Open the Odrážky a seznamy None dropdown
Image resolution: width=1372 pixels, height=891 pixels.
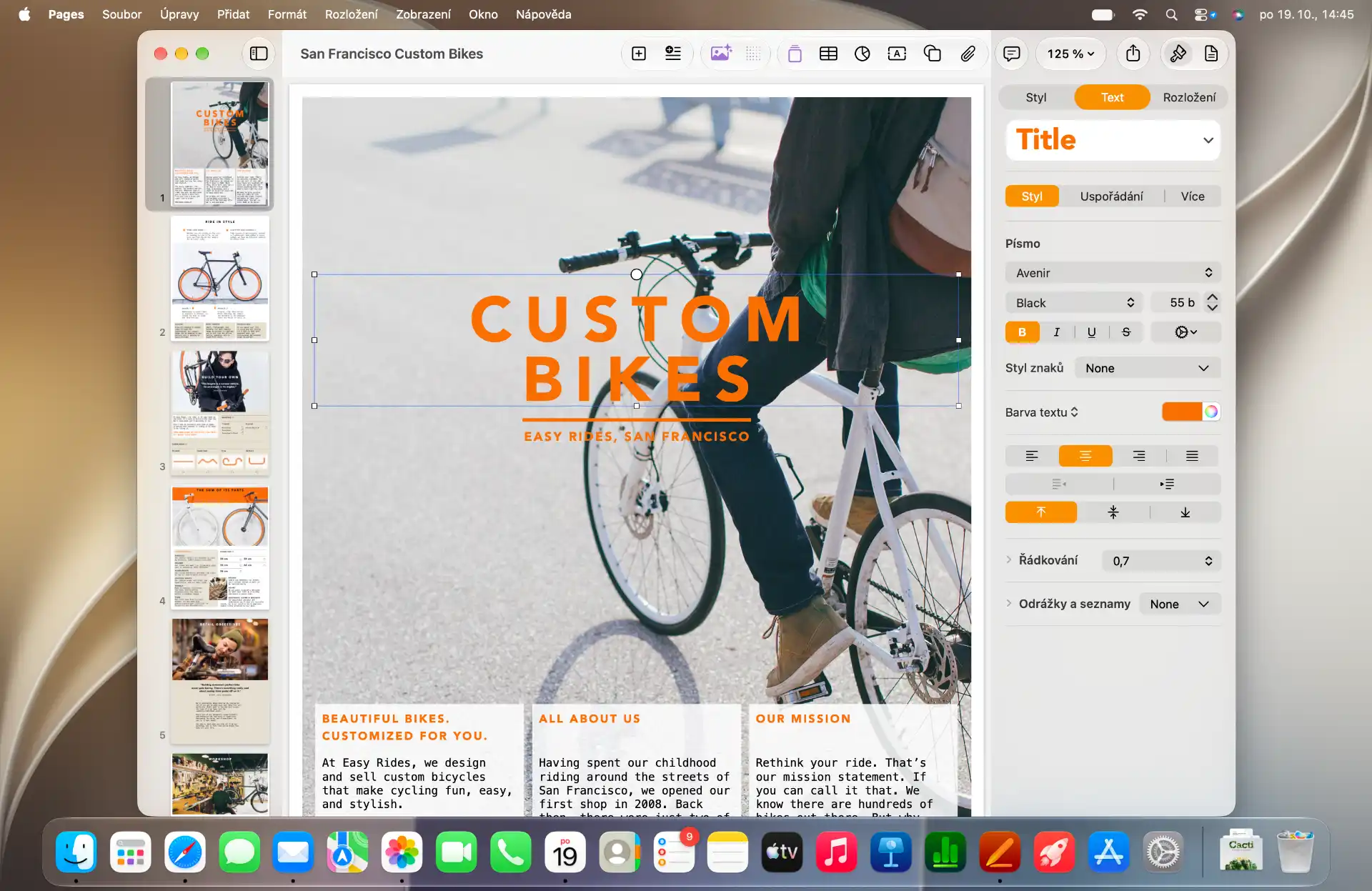point(1179,604)
